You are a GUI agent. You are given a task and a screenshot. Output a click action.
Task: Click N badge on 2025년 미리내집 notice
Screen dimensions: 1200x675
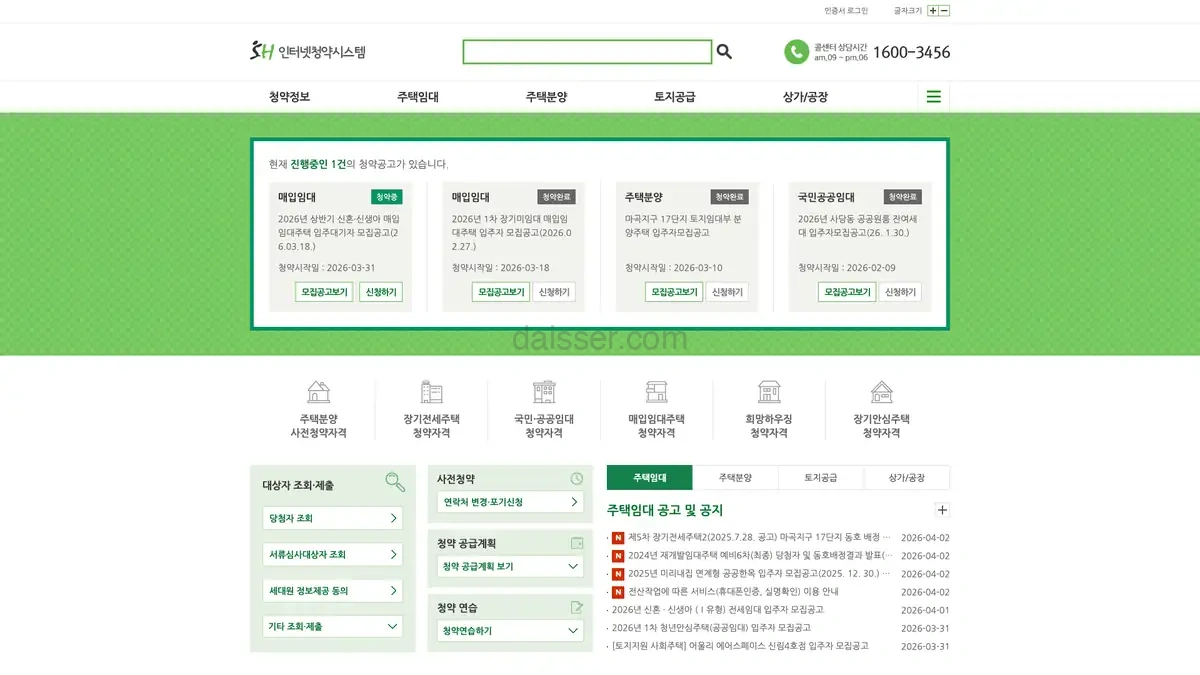(x=618, y=574)
